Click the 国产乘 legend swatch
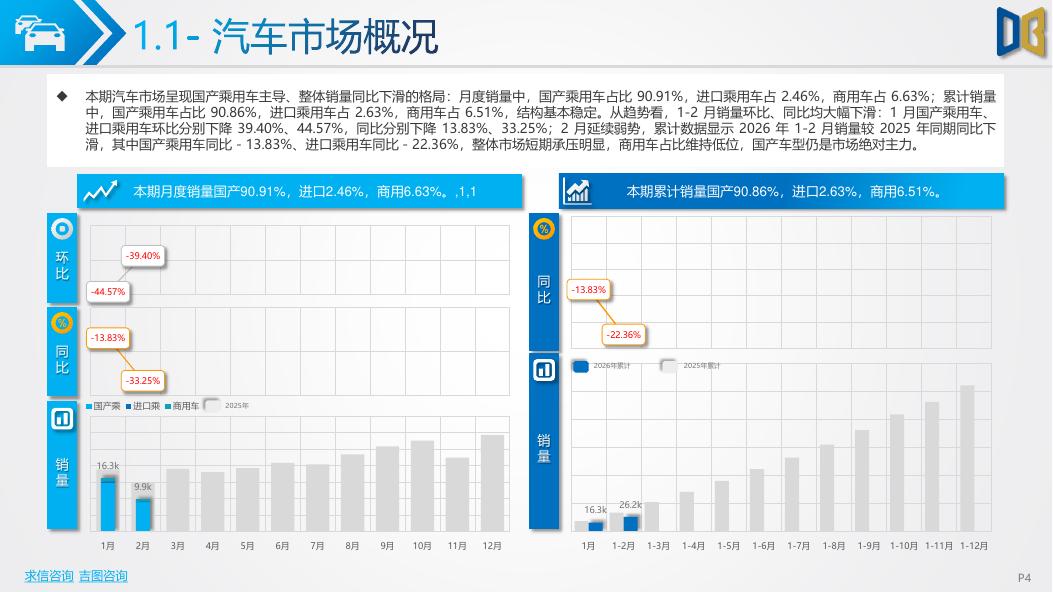This screenshot has height=592, width=1053. pyautogui.click(x=89, y=406)
